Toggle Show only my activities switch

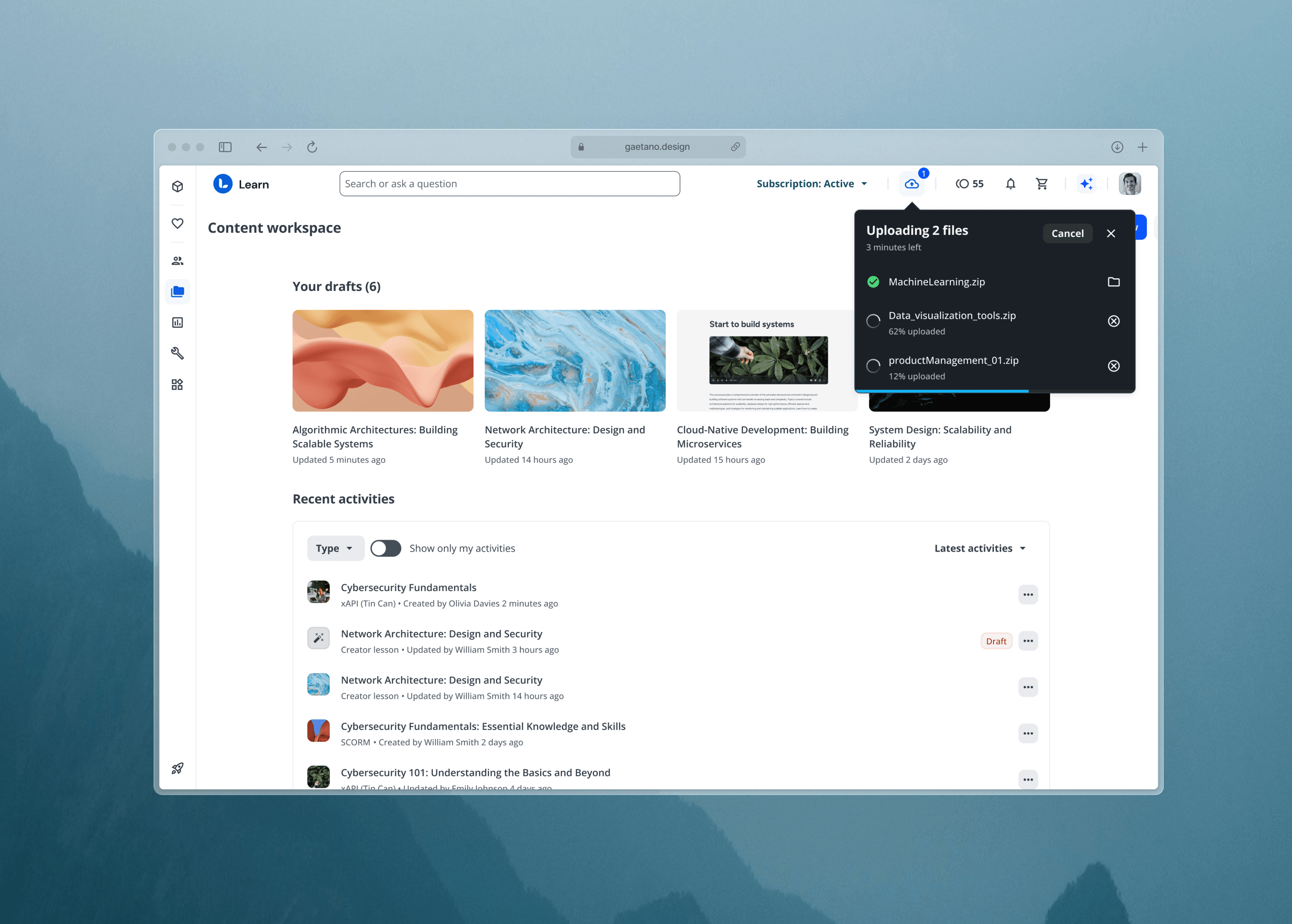click(x=385, y=549)
